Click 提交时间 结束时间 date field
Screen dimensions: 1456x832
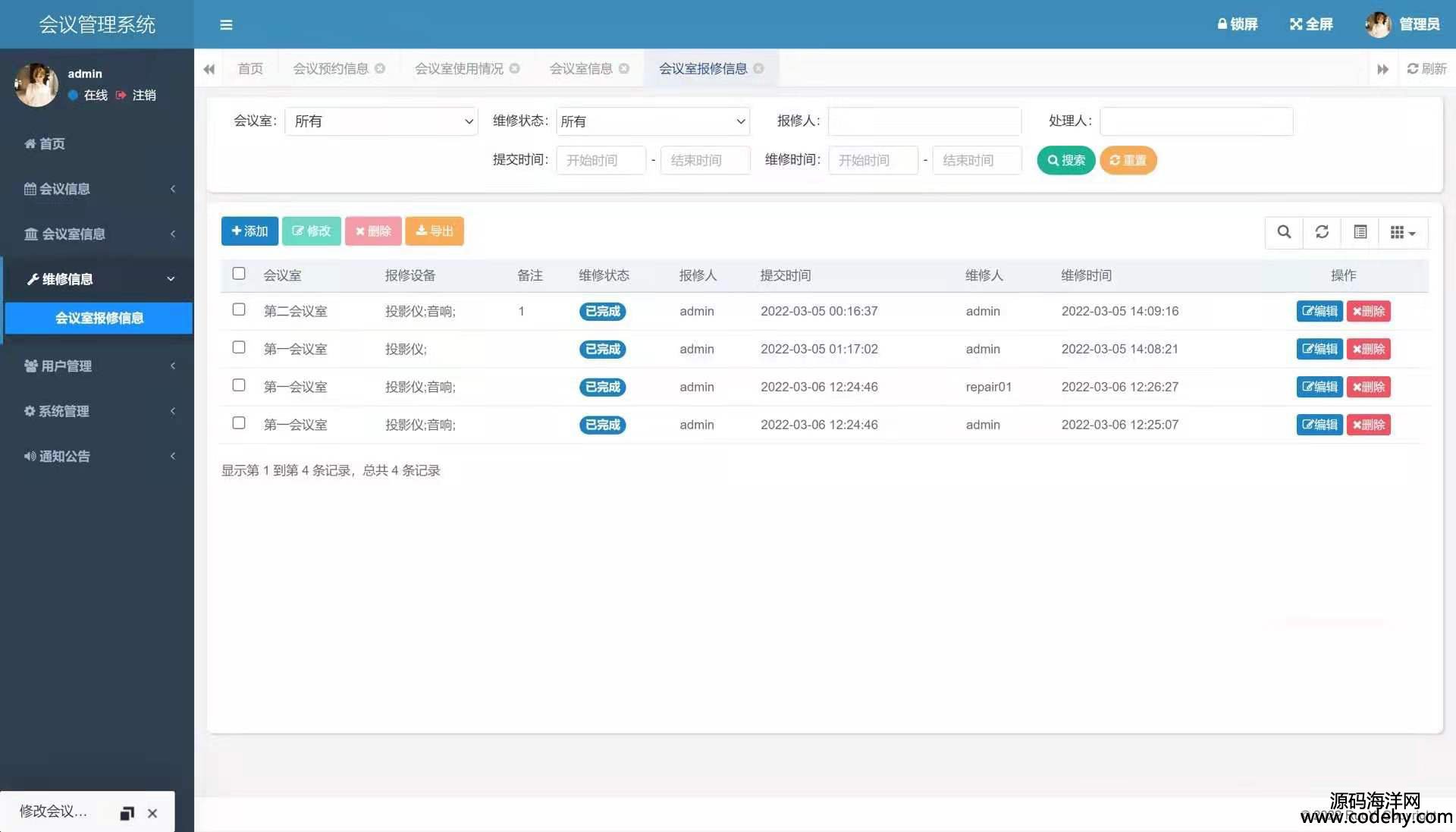point(705,160)
